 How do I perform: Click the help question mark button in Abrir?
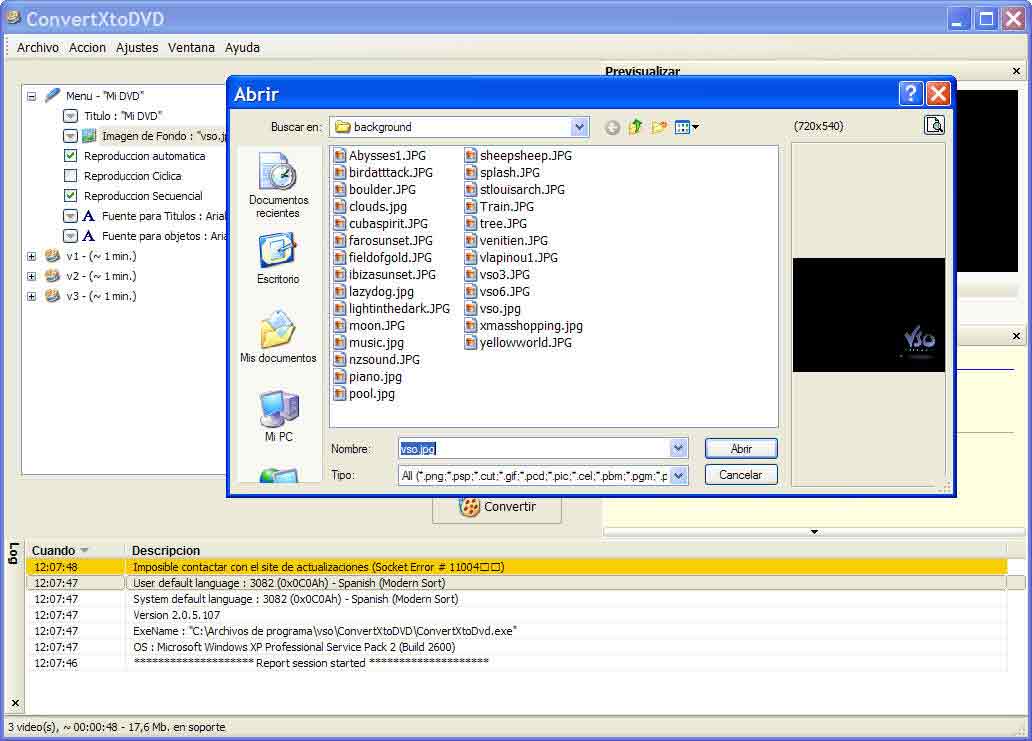pyautogui.click(x=910, y=93)
